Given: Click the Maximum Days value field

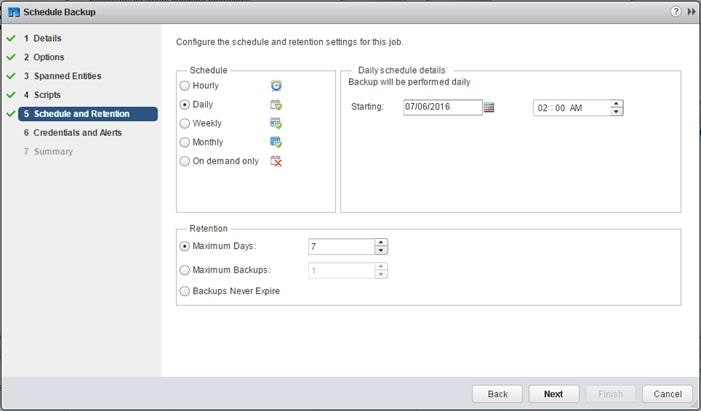Looking at the screenshot, I should click(x=342, y=246).
